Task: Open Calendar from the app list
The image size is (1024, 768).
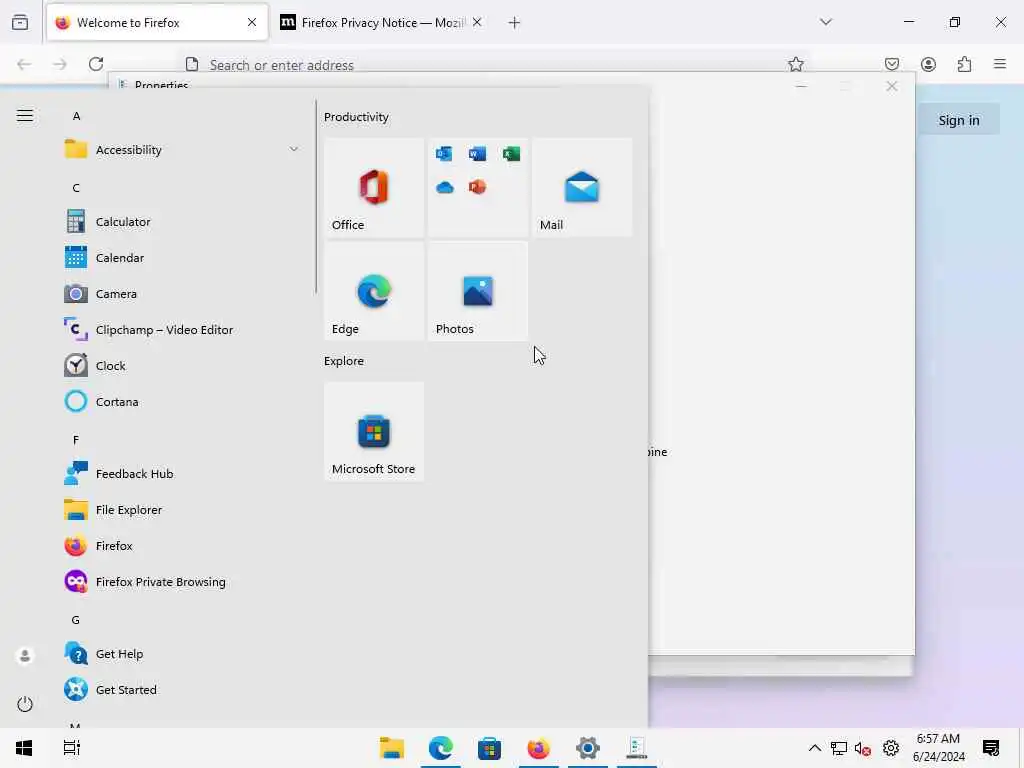Action: [183, 258]
